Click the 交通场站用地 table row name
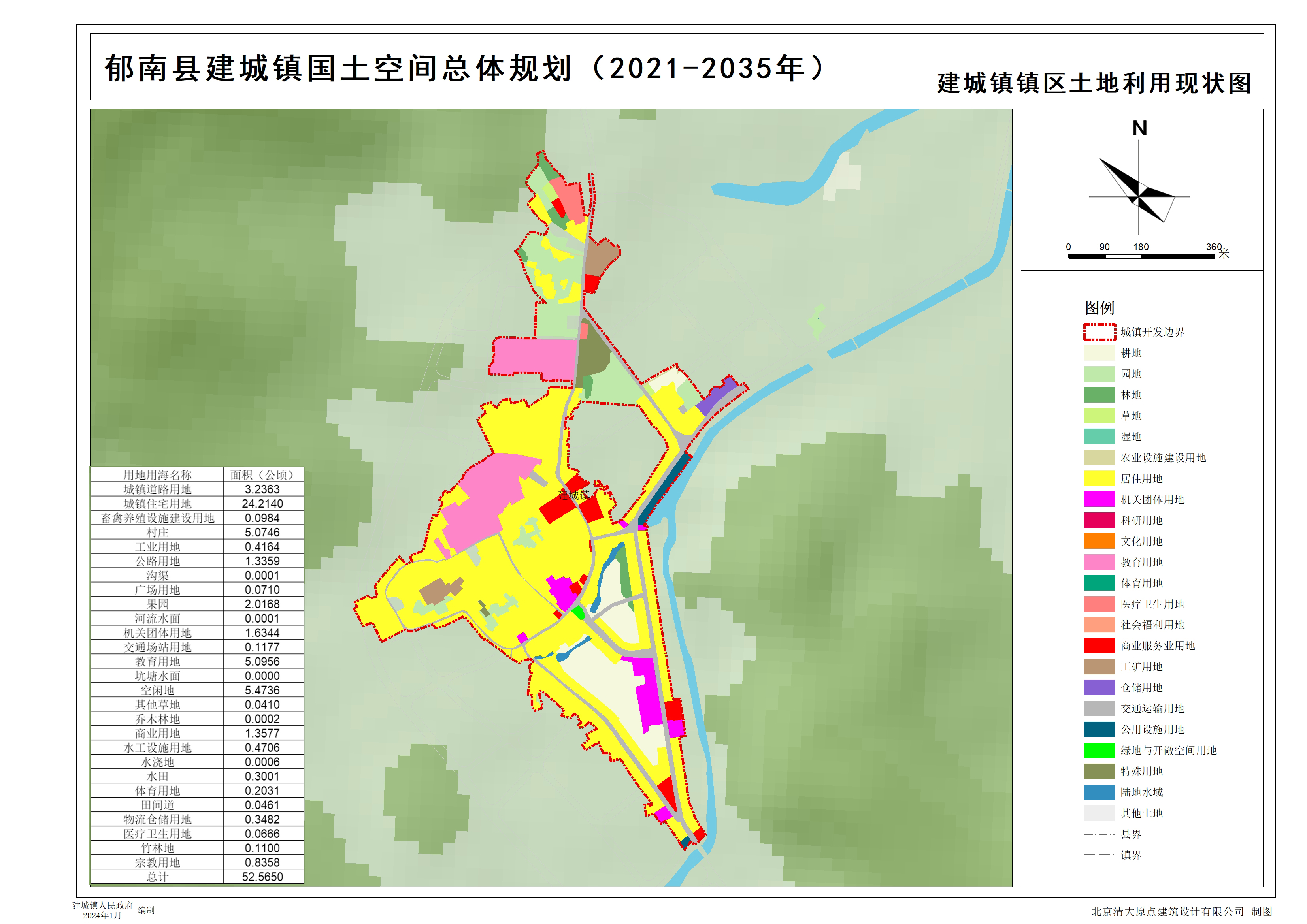This screenshot has width=1307, height=924. (157, 647)
